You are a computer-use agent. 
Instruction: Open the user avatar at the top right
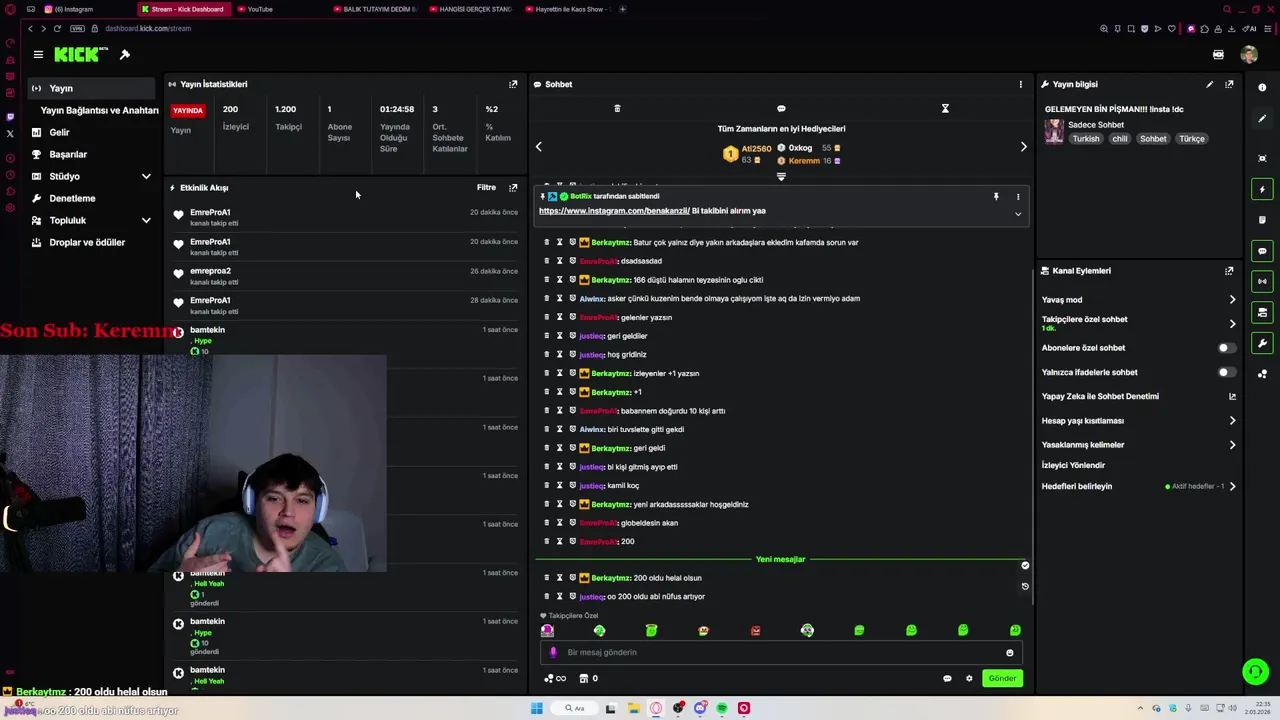(1249, 55)
